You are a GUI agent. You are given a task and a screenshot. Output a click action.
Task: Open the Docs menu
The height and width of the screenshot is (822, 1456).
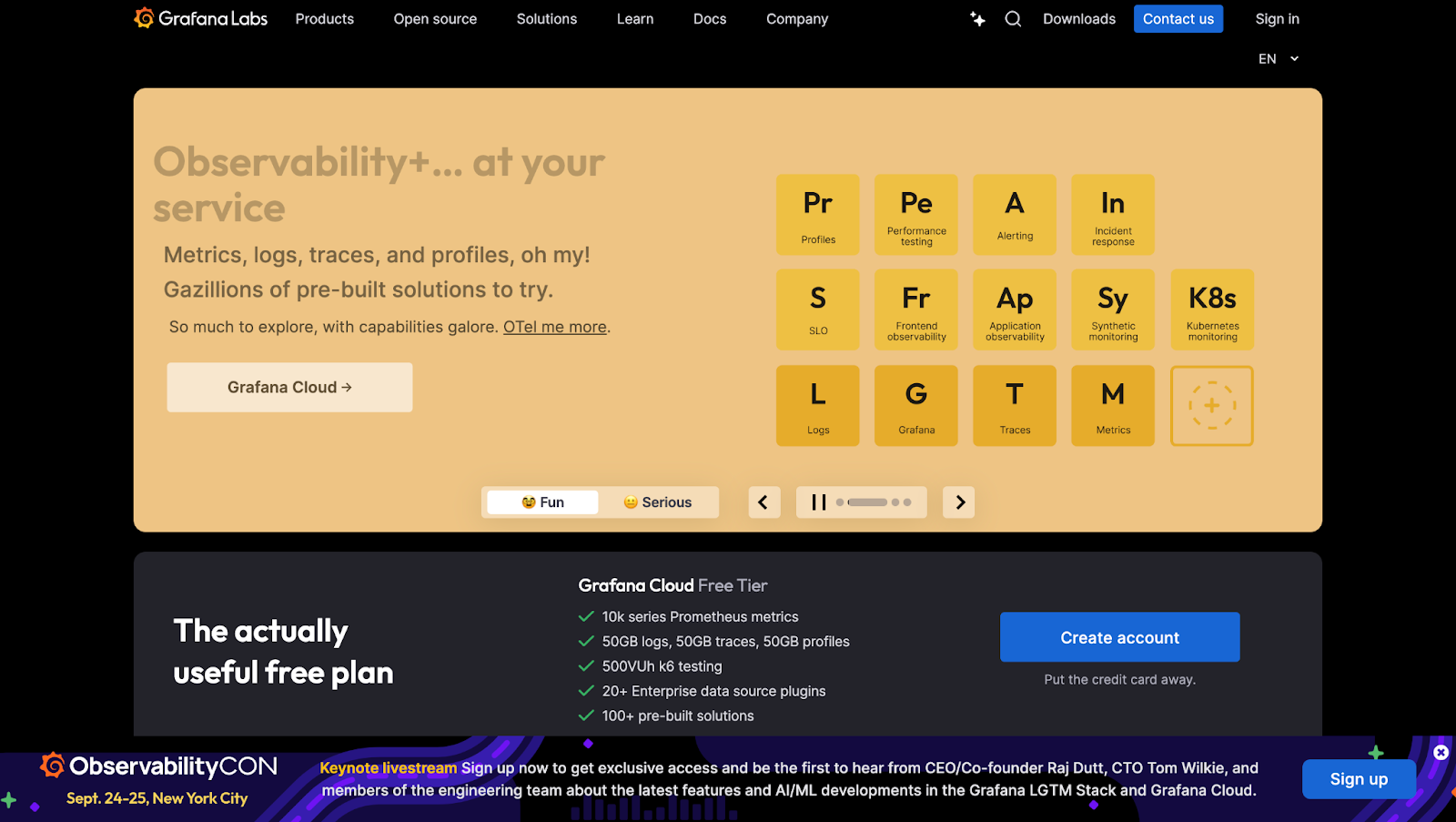coord(710,19)
